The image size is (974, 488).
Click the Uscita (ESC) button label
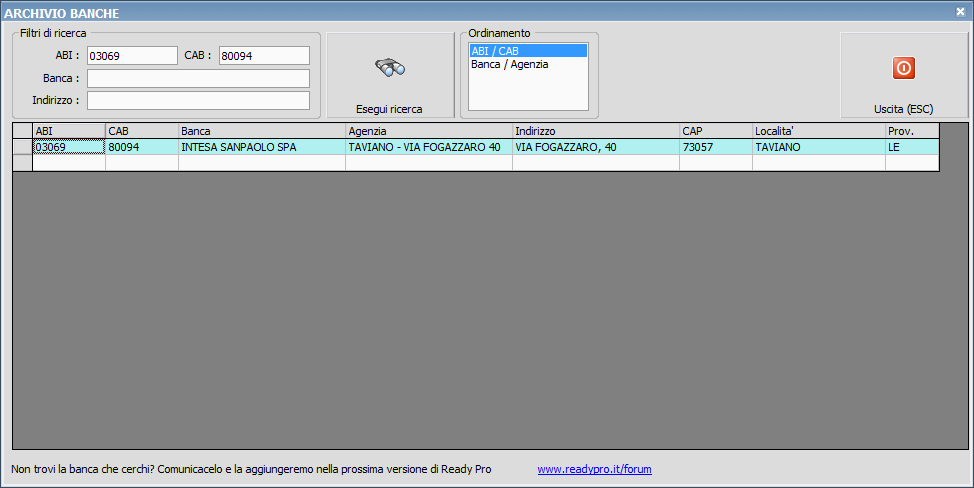coord(904,109)
